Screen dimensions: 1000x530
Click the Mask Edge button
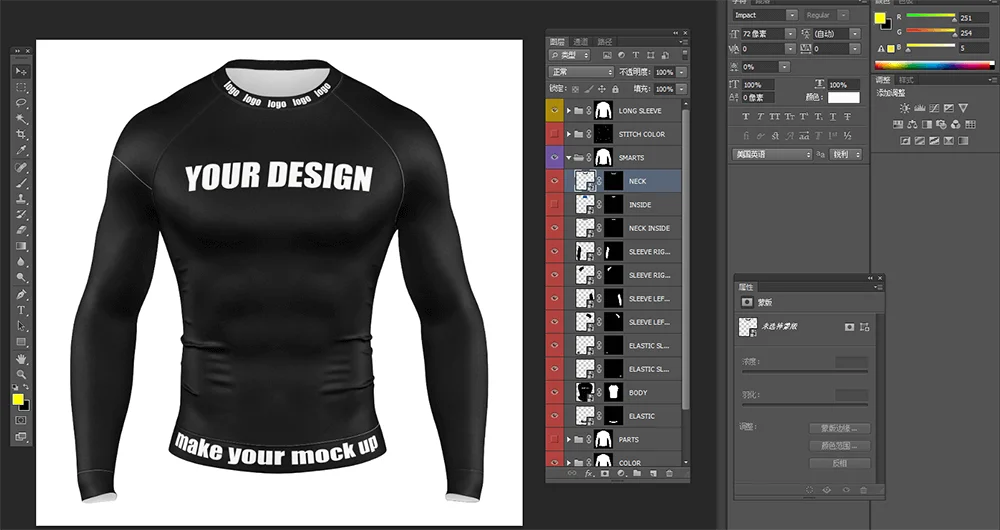[840, 429]
